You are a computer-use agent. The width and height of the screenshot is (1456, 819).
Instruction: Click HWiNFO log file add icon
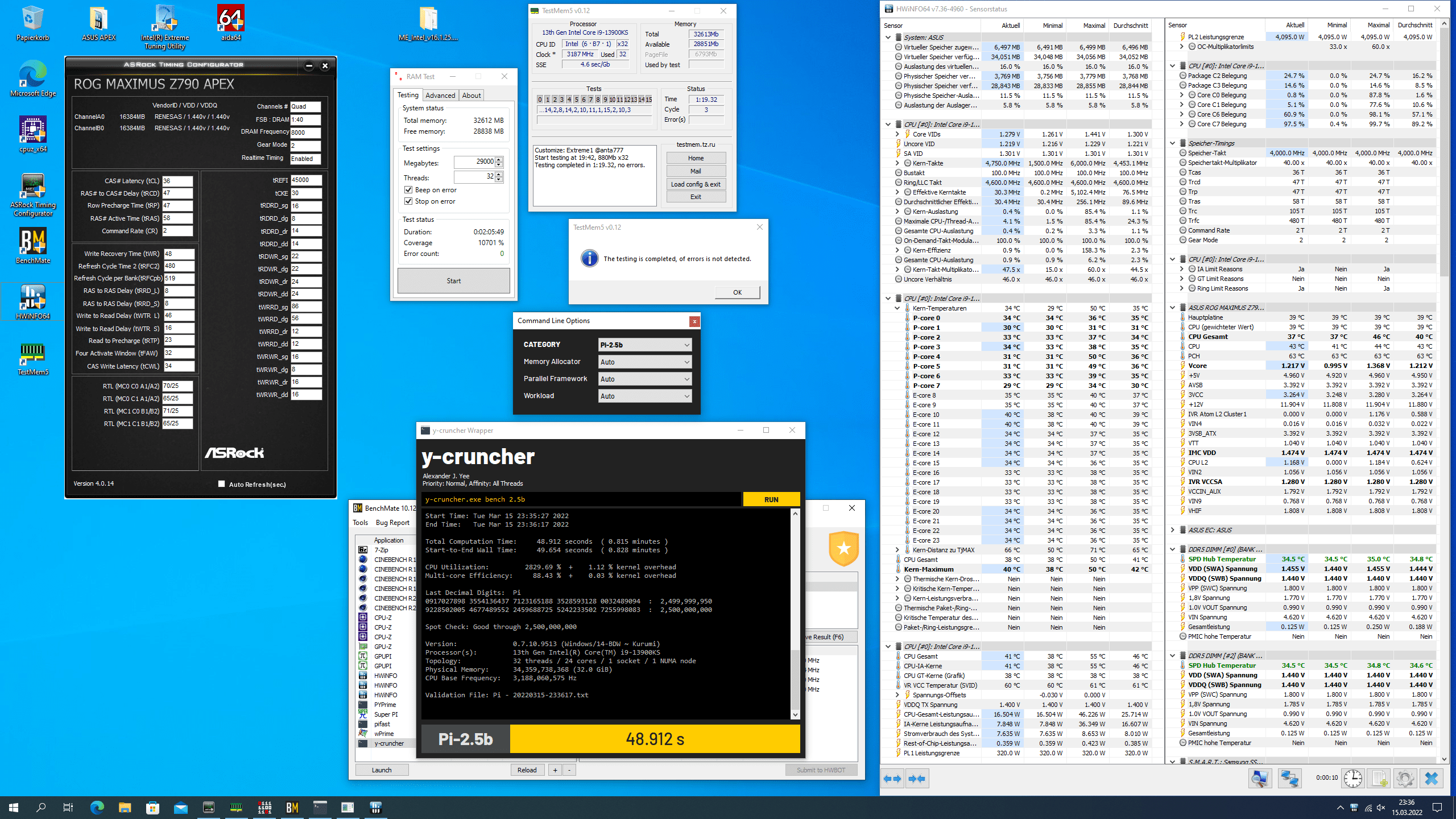coord(1379,779)
